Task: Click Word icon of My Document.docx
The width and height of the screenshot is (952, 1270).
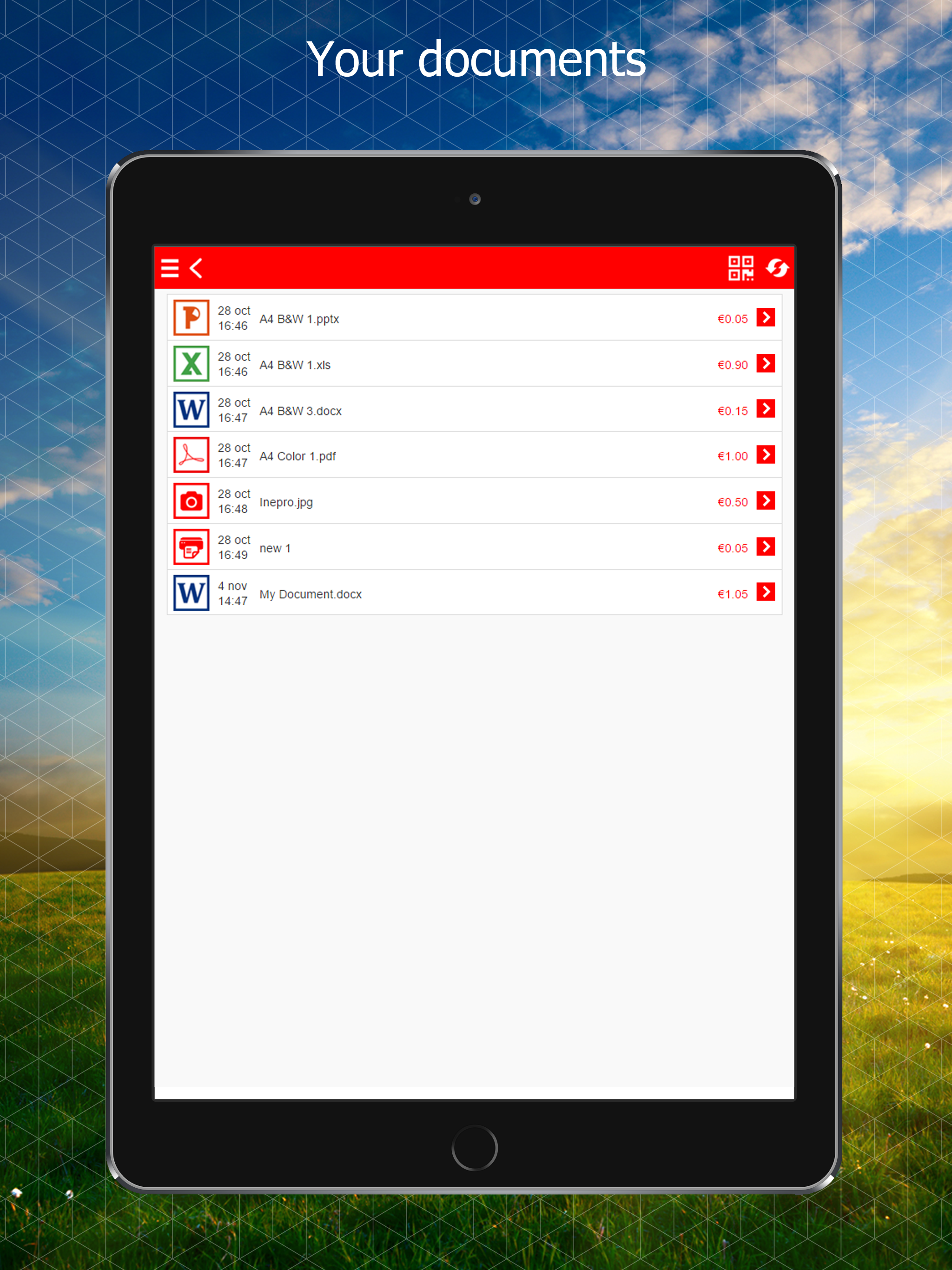Action: pos(191,593)
